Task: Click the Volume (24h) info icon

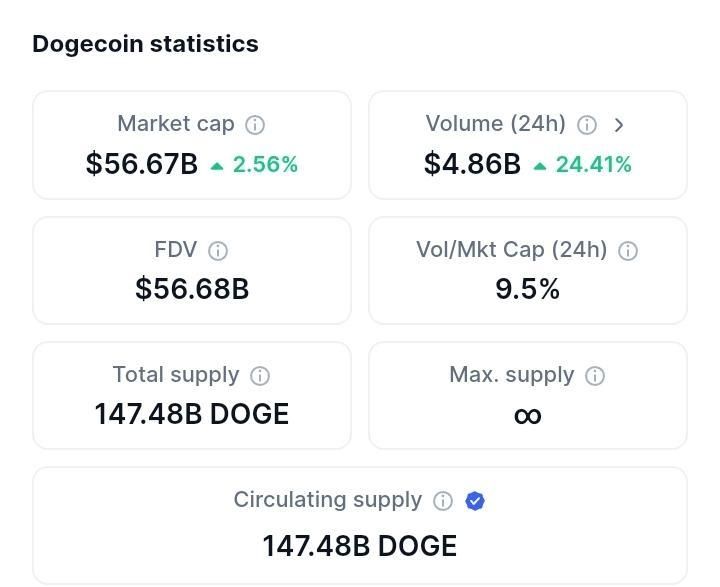Action: [587, 125]
